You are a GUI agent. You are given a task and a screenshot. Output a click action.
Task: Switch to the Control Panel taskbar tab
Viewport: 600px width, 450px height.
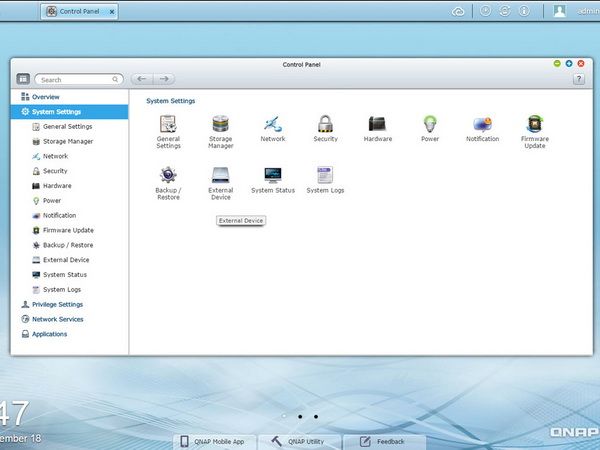79,11
